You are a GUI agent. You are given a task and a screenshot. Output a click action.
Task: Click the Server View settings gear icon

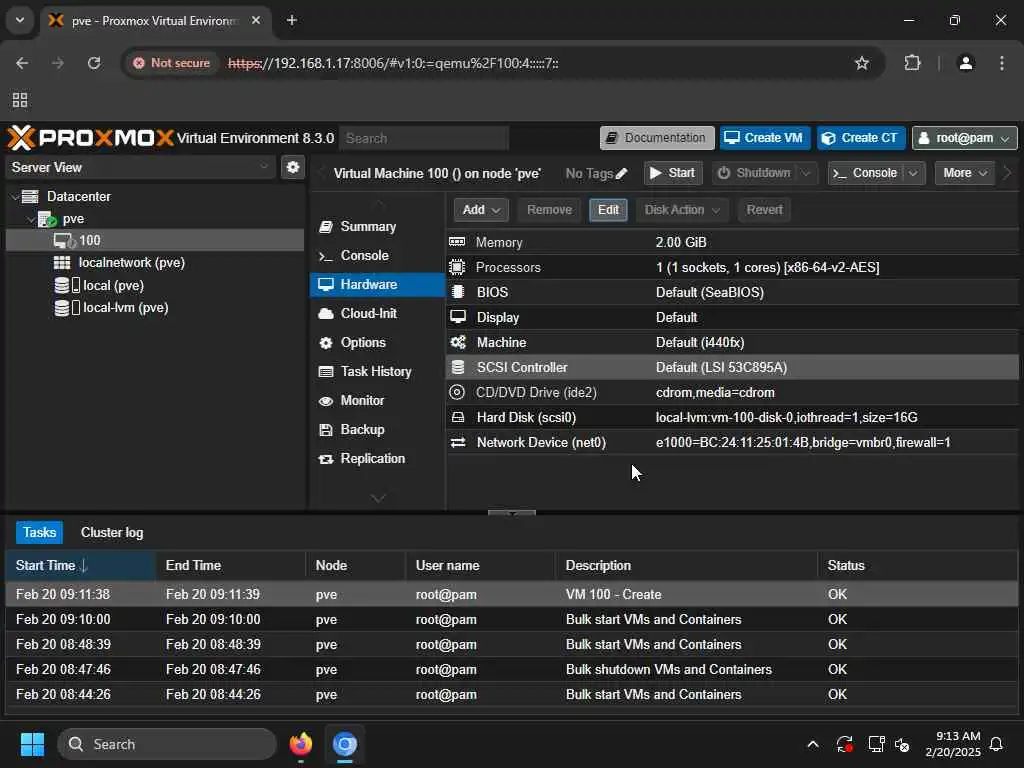(293, 167)
